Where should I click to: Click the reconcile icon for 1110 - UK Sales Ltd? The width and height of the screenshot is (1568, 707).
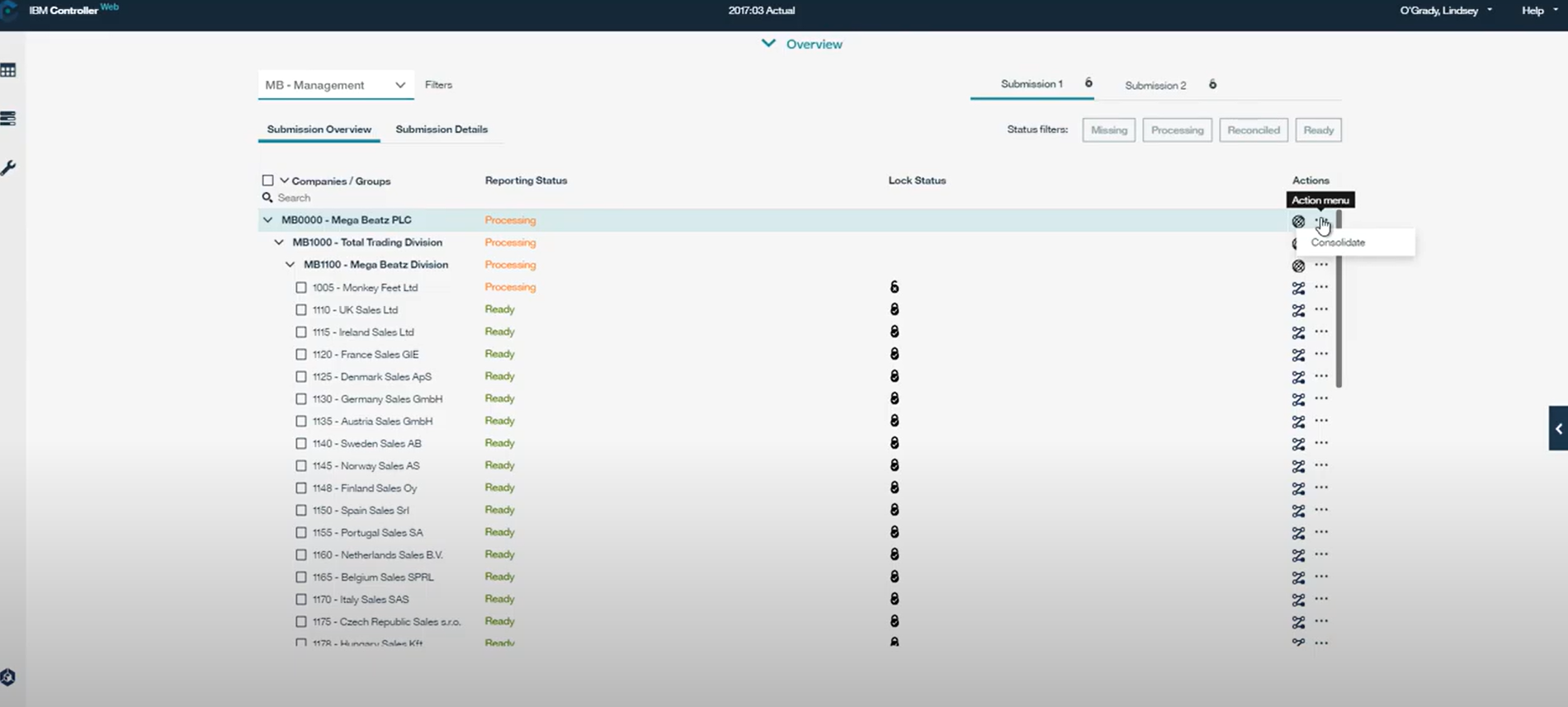click(1298, 310)
